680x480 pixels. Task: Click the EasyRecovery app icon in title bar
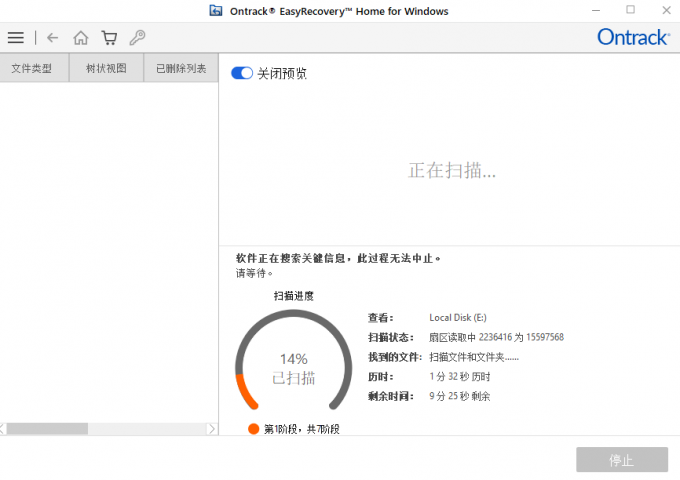(x=216, y=10)
